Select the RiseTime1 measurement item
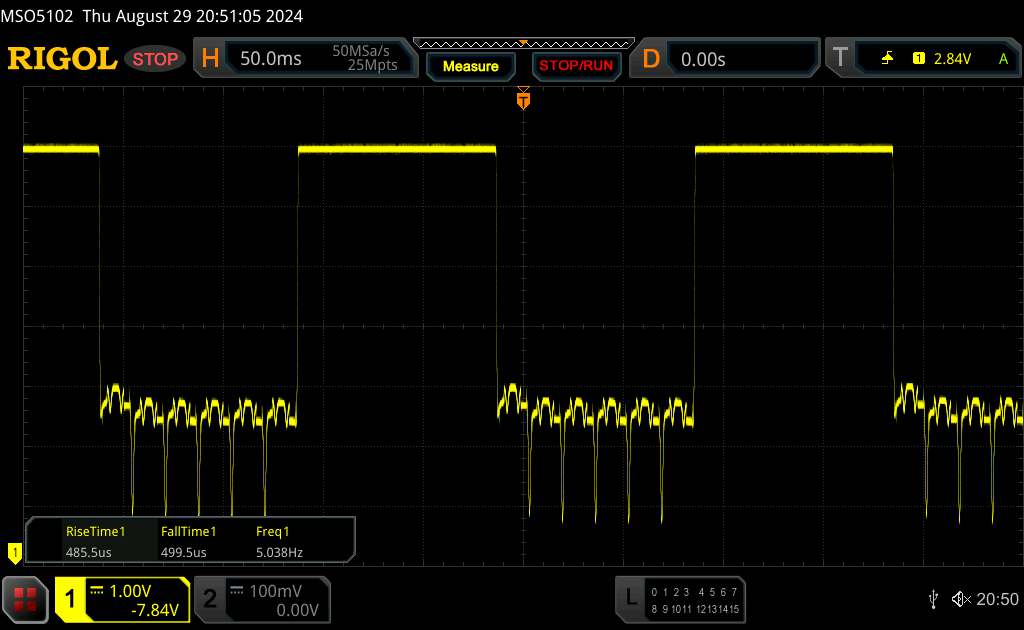Image resolution: width=1024 pixels, height=630 pixels. [x=95, y=540]
